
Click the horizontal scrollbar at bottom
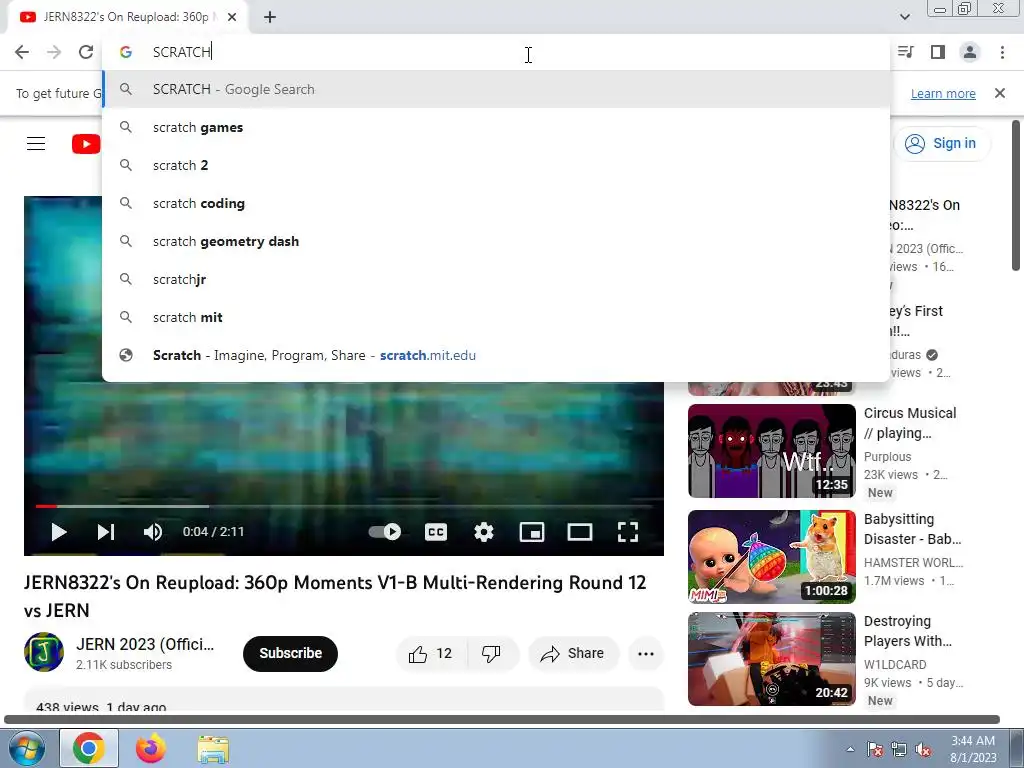502,719
